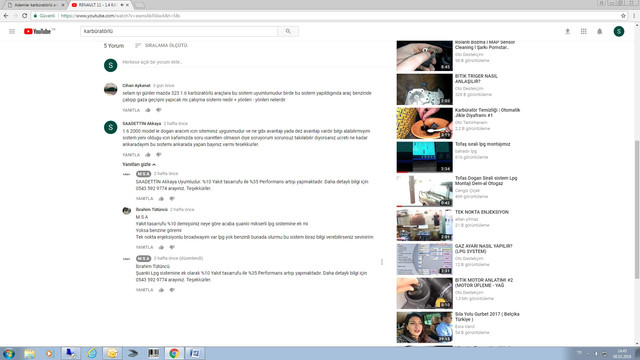640x360 pixels.
Task: Switch to the Adamlar karbüratörlü tab
Action: (35, 5)
